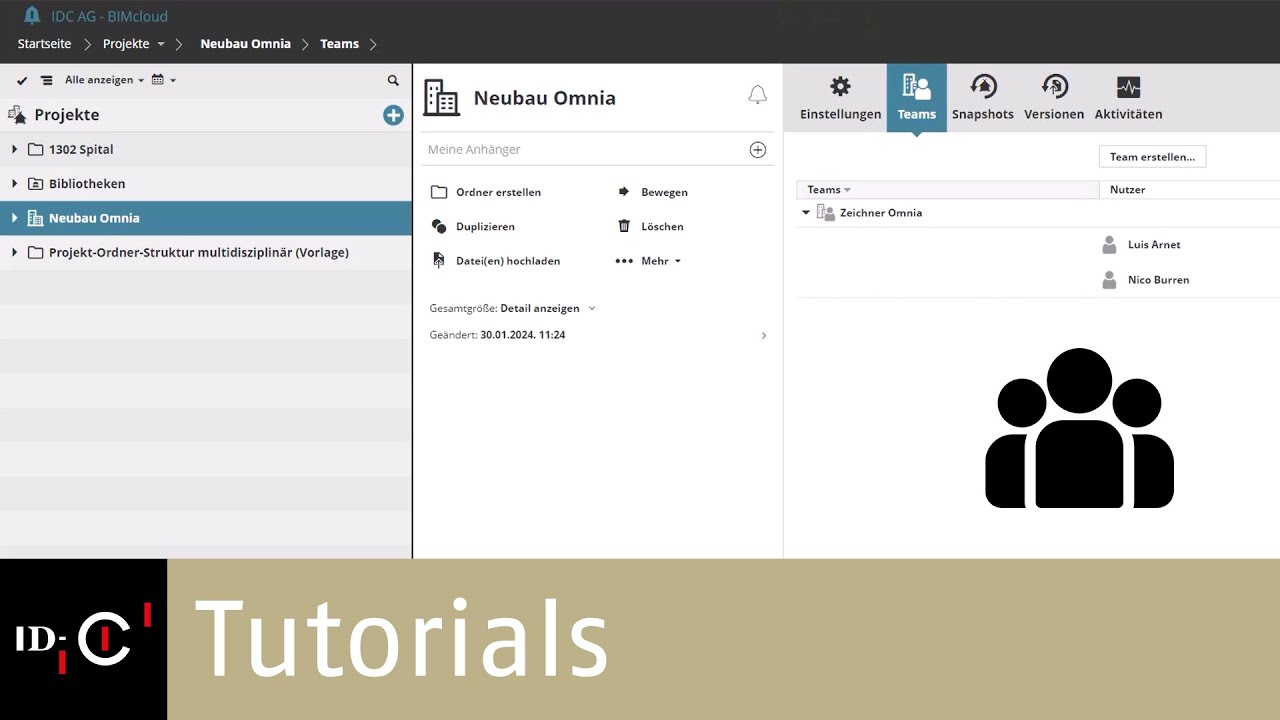The image size is (1280, 720).
Task: Click the Bibliotheken folder icon
Action: pyautogui.click(x=35, y=184)
